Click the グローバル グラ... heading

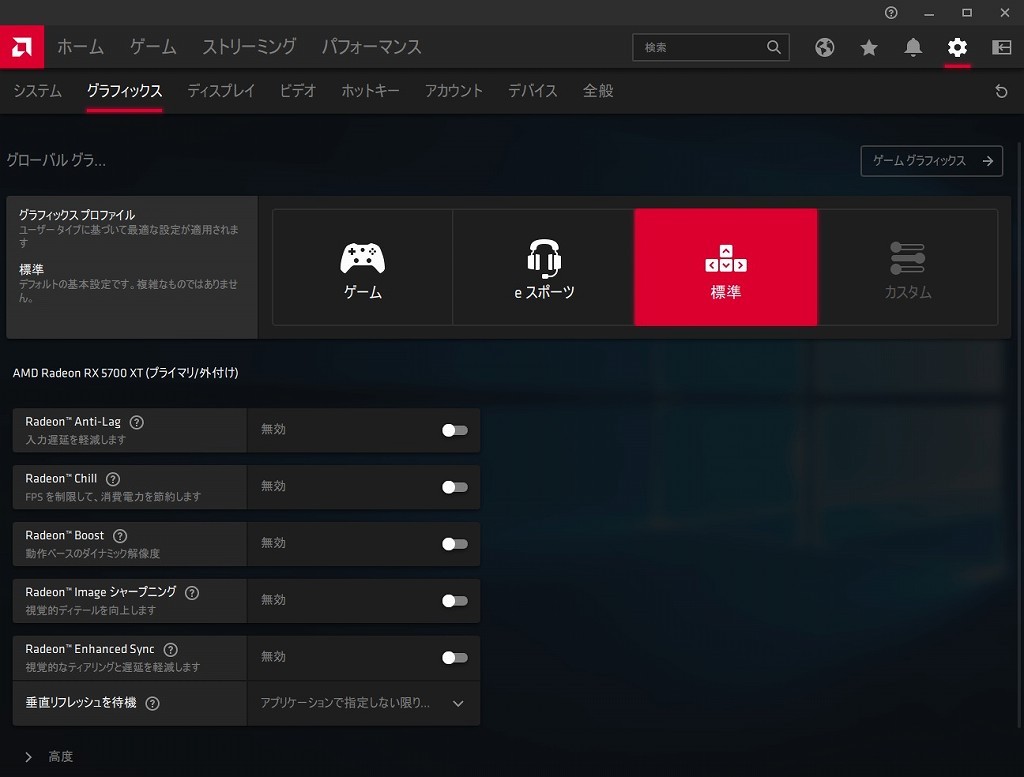coord(56,160)
